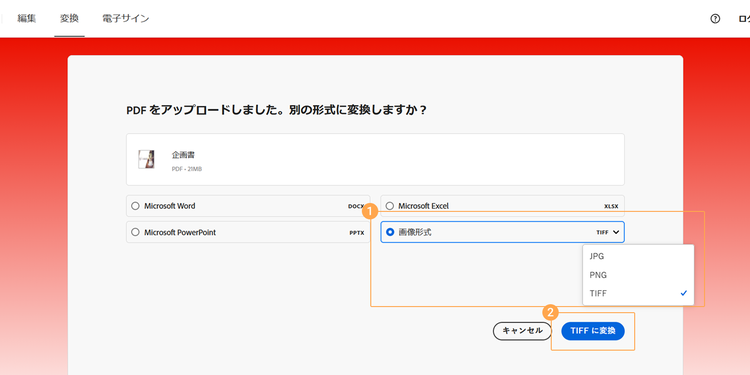This screenshot has width=750, height=375.
Task: Click the キャンセル button
Action: [x=522, y=331]
